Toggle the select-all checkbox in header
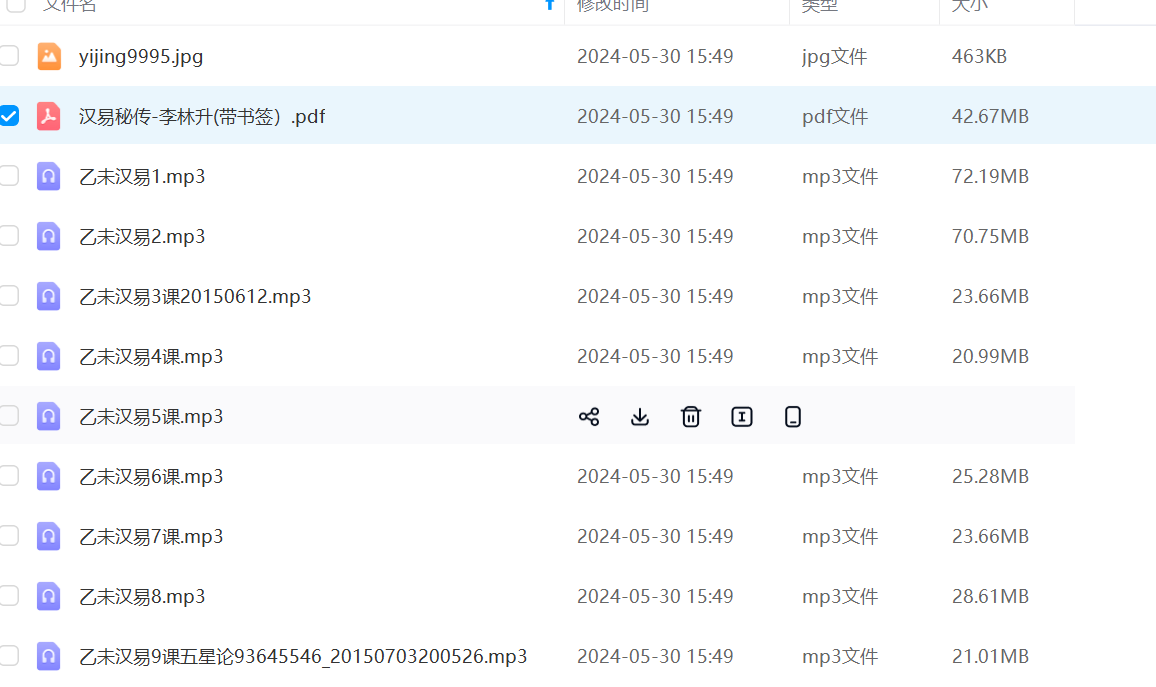Screen dimensions: 1156x687 coord(16,5)
